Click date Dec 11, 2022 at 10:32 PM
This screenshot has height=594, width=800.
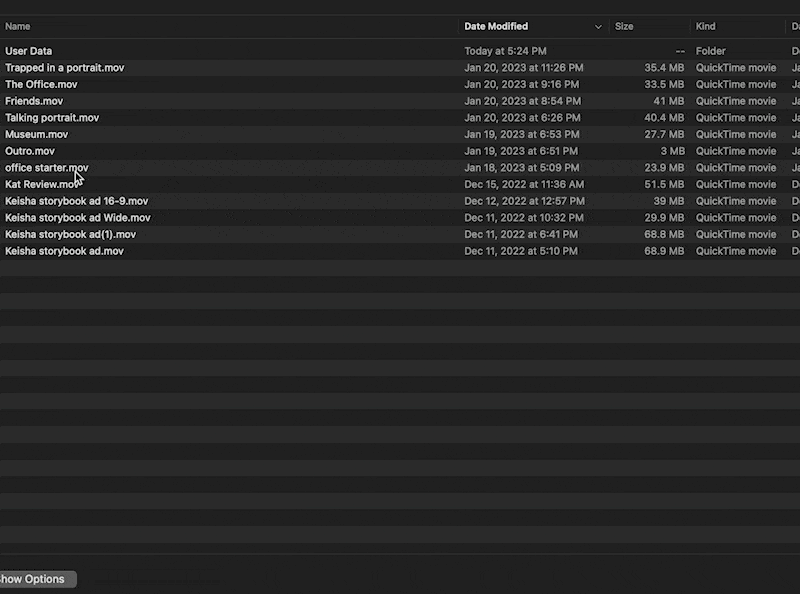pos(524,218)
